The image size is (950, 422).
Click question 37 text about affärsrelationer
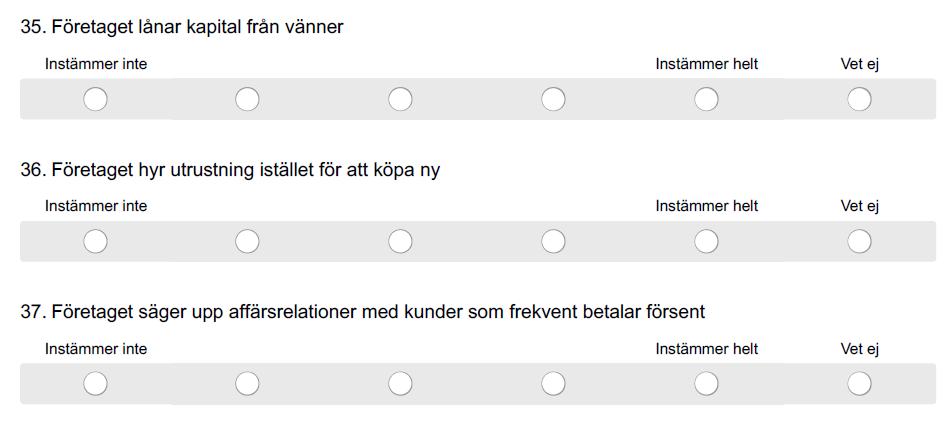363,313
